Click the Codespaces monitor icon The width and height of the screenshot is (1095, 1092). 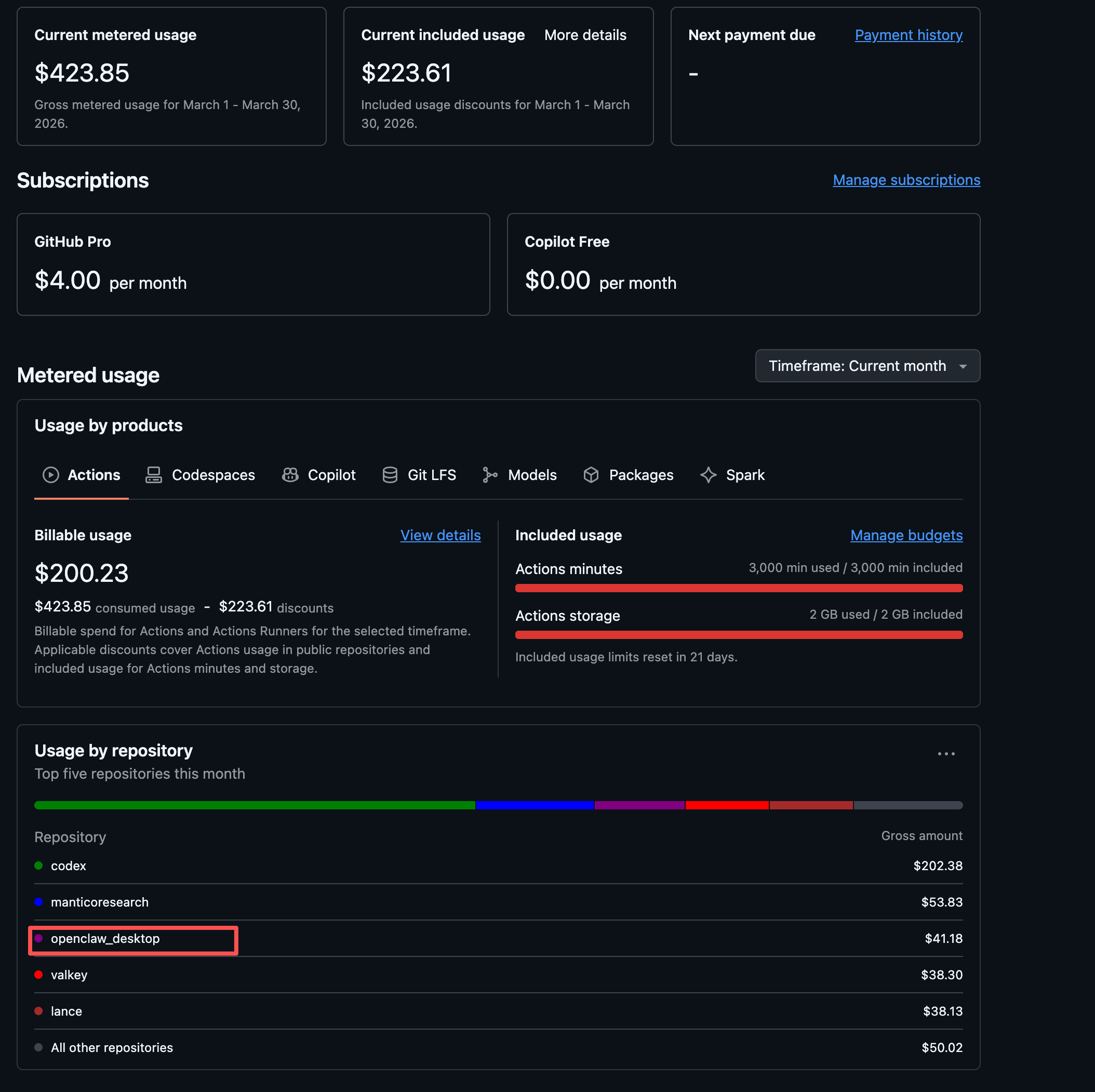[x=153, y=475]
